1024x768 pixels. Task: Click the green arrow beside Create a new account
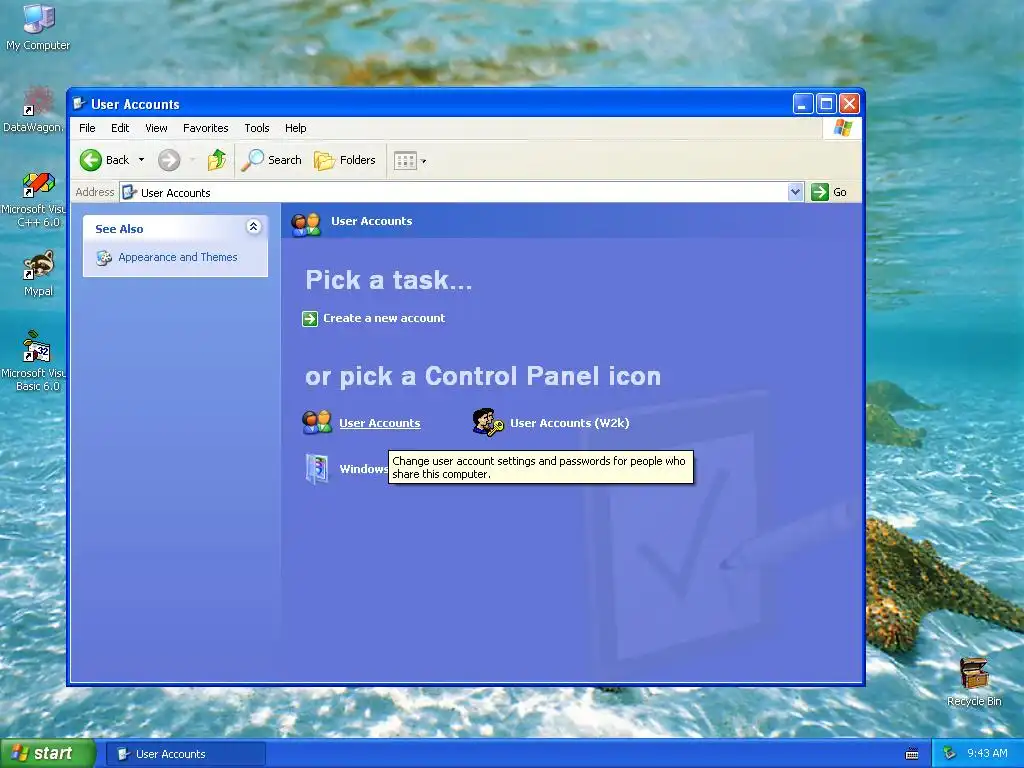click(310, 319)
